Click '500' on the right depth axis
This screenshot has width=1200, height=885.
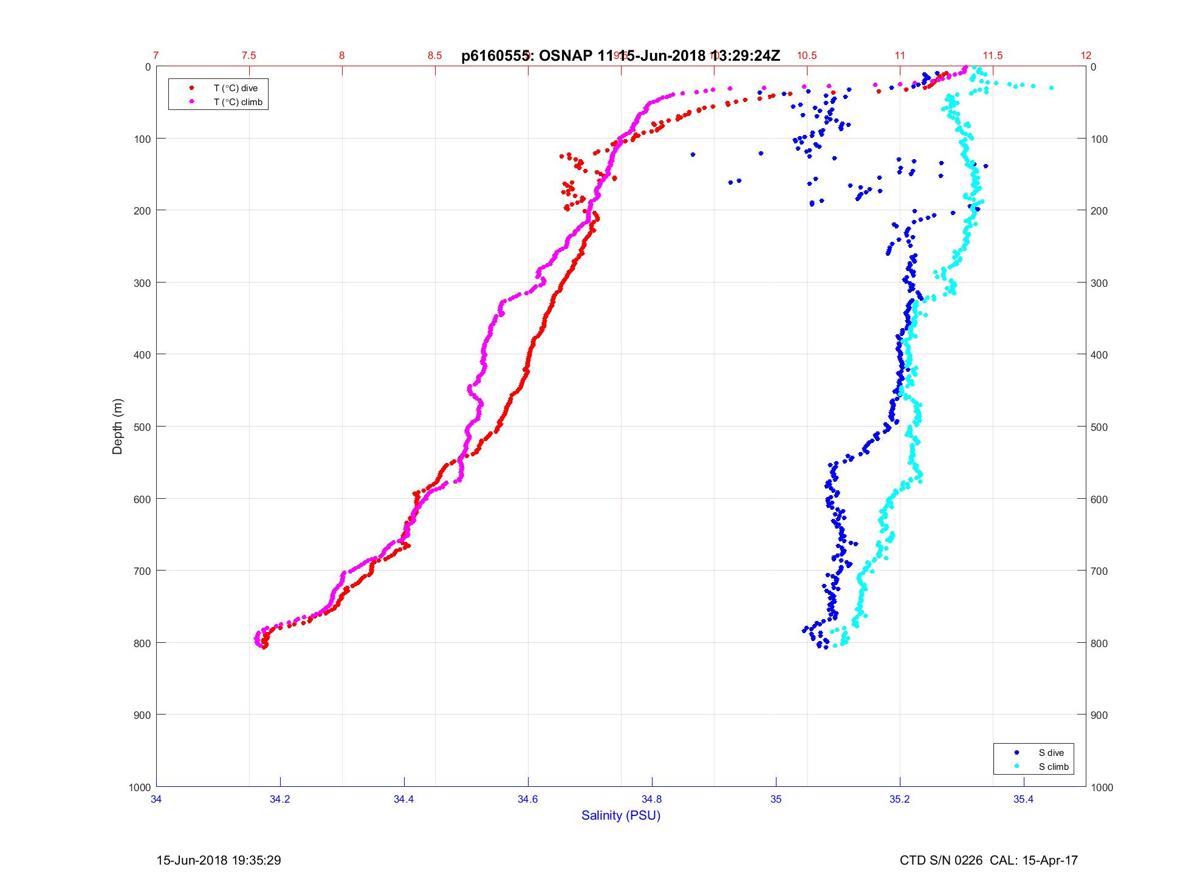coord(1100,427)
